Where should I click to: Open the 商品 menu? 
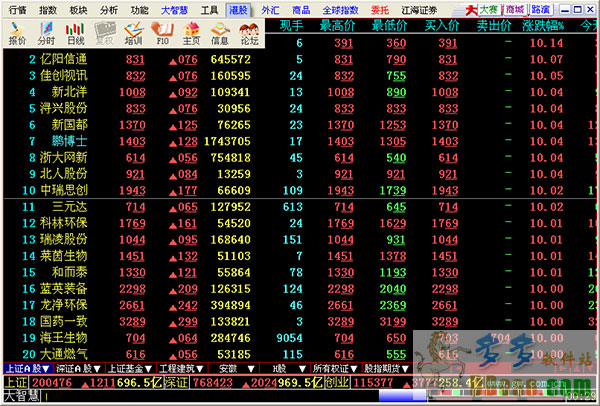click(301, 10)
